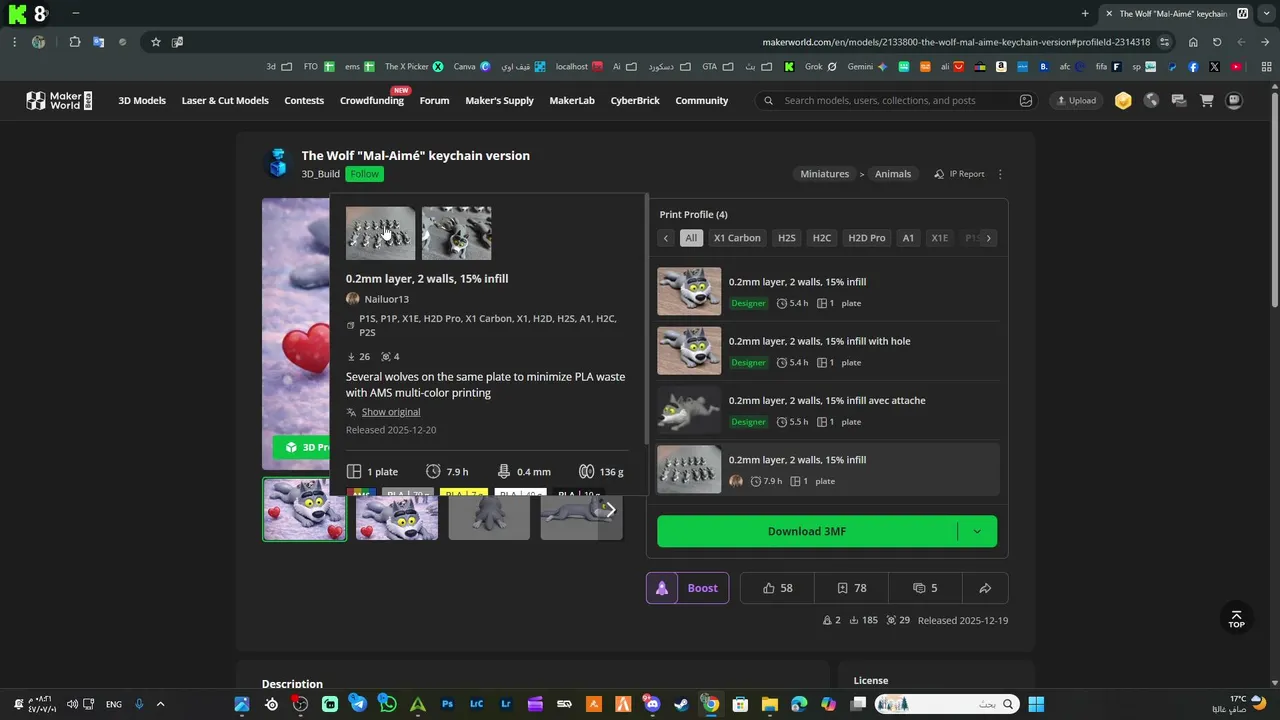Click the yellow PLA filament swatch
This screenshot has width=1280, height=720.
pos(463,493)
